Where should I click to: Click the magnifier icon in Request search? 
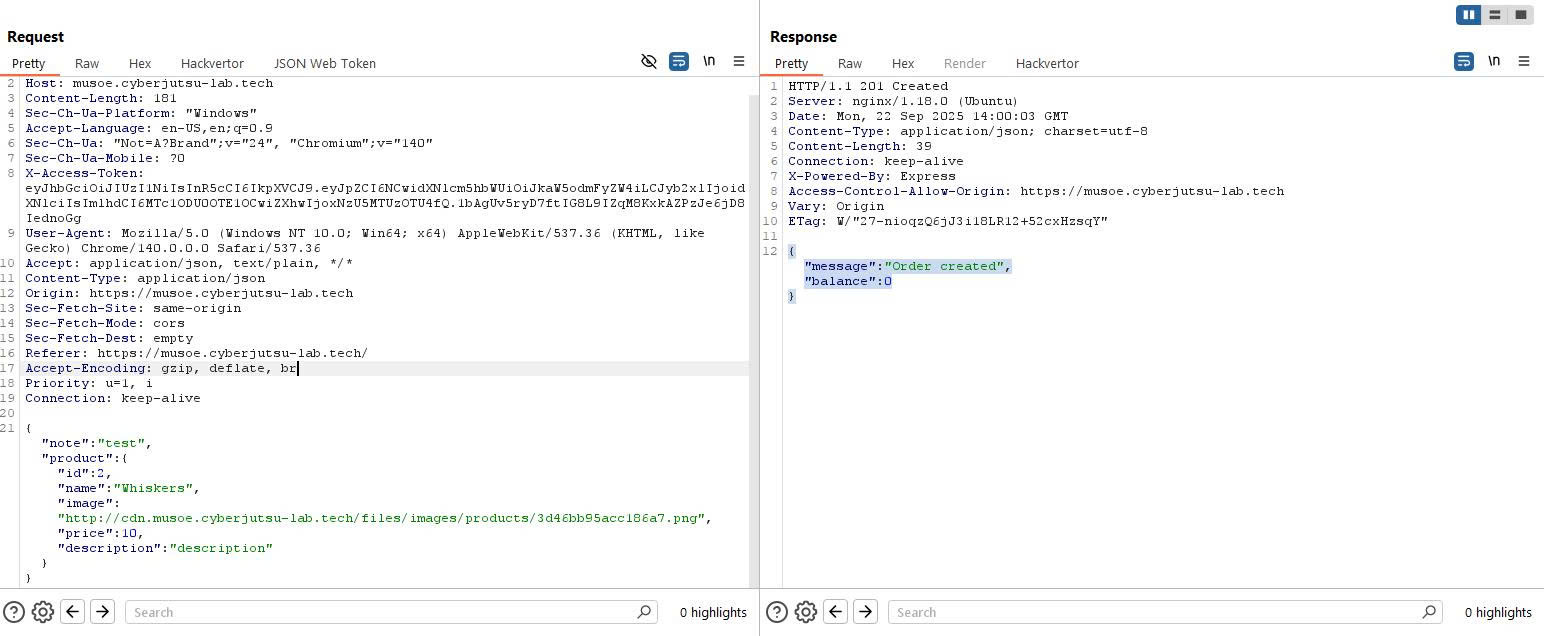644,611
